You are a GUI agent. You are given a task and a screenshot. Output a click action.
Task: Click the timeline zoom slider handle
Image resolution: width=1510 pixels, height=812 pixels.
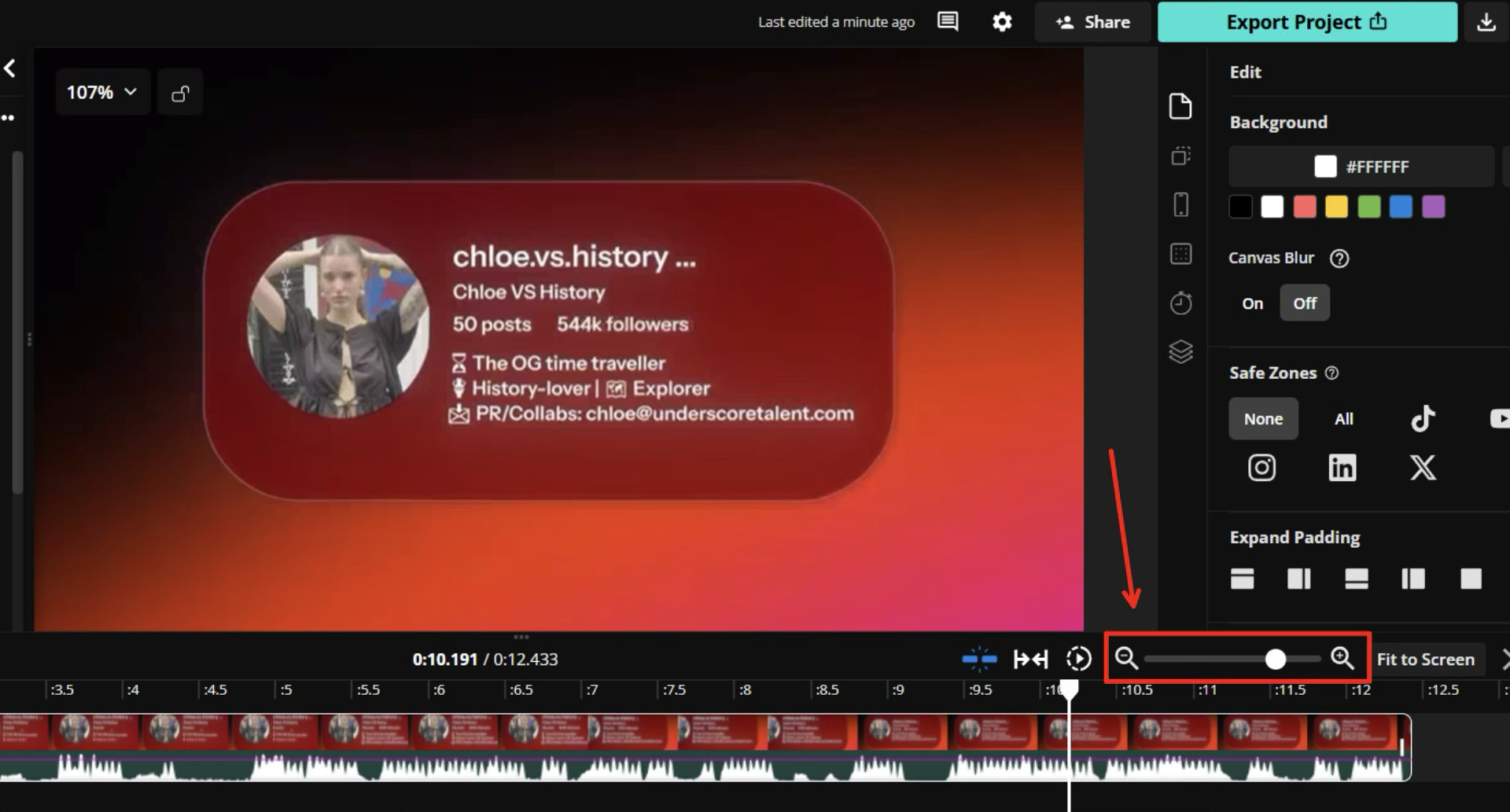[1275, 659]
